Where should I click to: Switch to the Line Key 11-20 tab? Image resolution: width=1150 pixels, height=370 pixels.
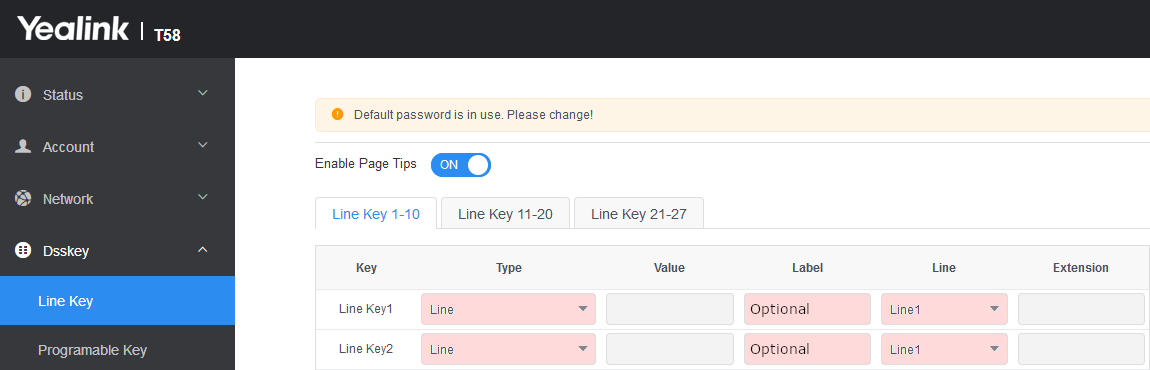coord(505,214)
